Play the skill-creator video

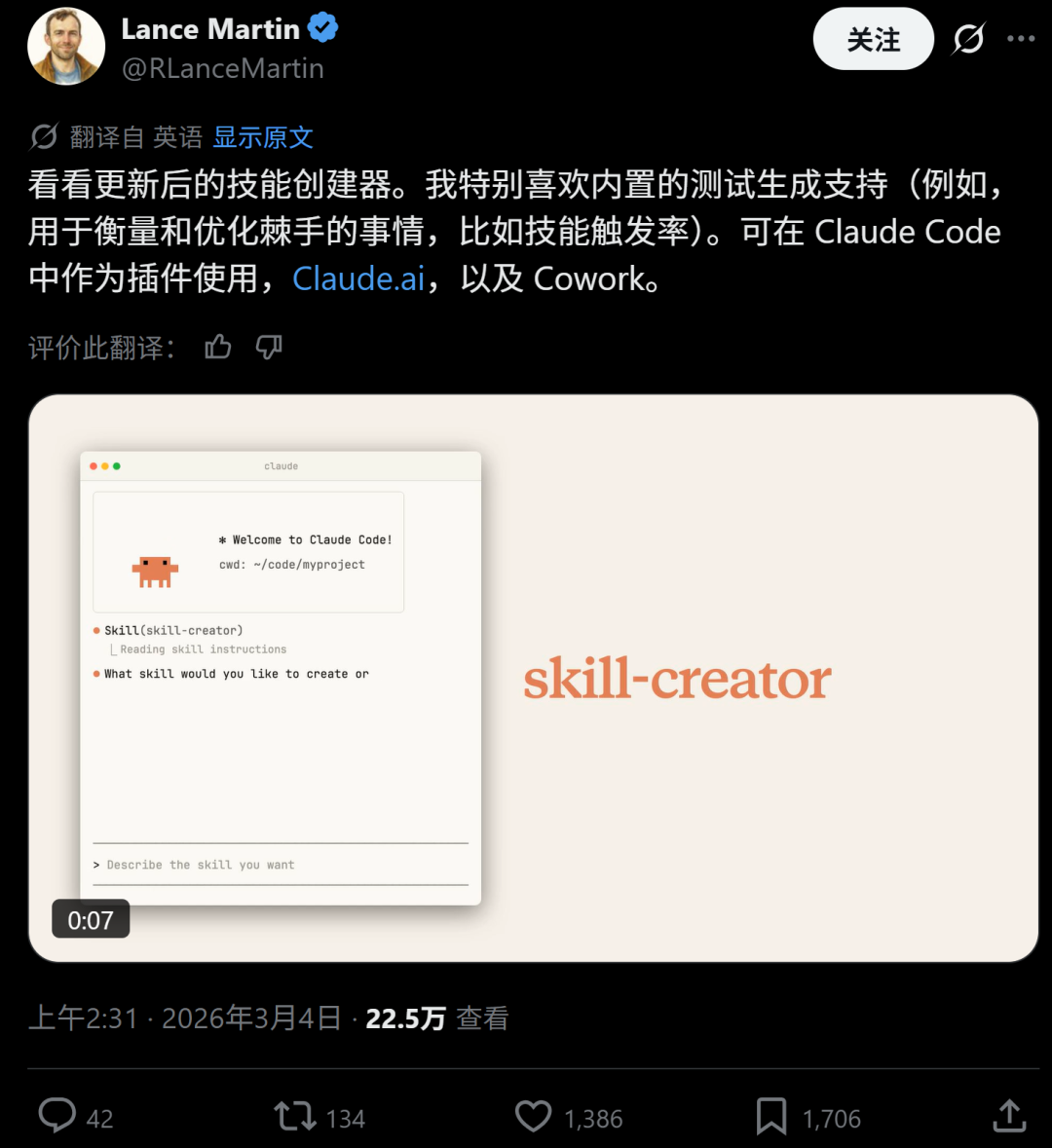[x=534, y=678]
